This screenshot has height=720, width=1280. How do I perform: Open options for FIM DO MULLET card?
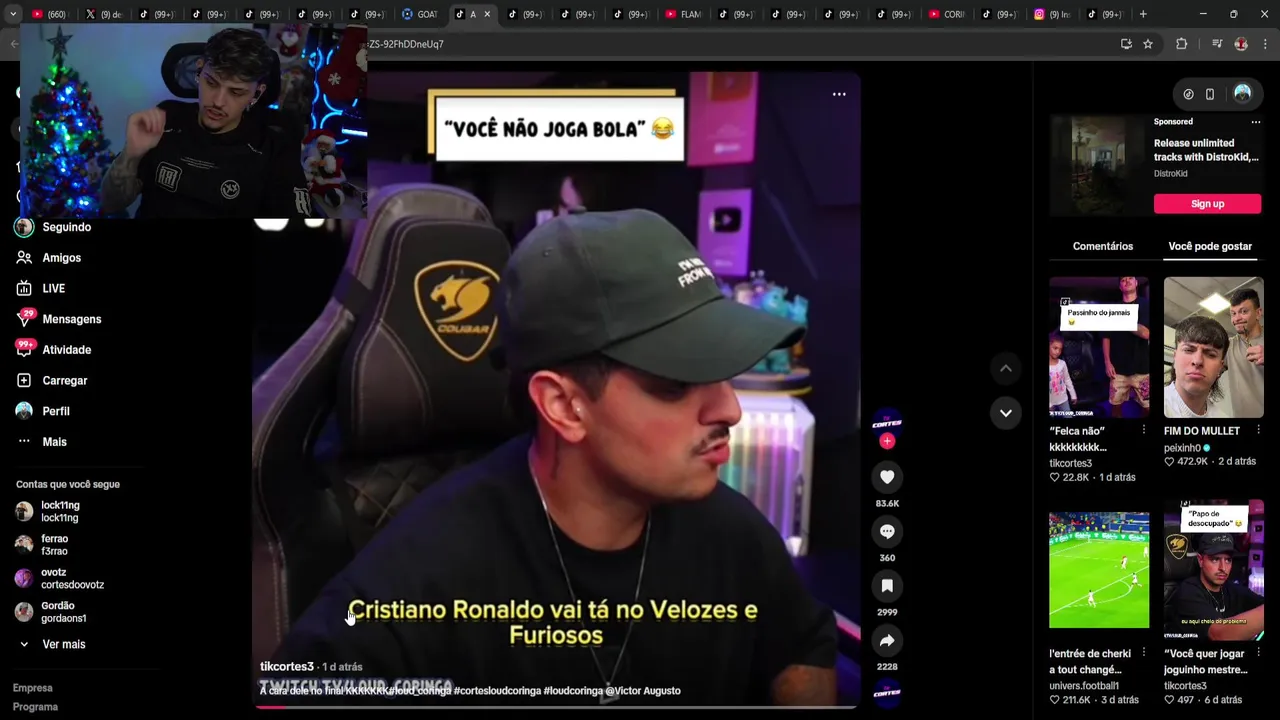click(x=1259, y=430)
